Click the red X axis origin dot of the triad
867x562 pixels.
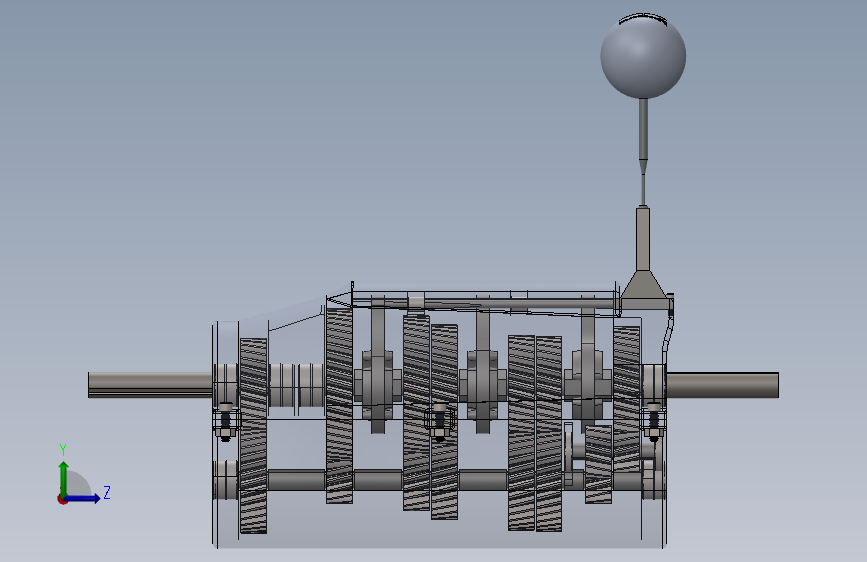(x=62, y=499)
